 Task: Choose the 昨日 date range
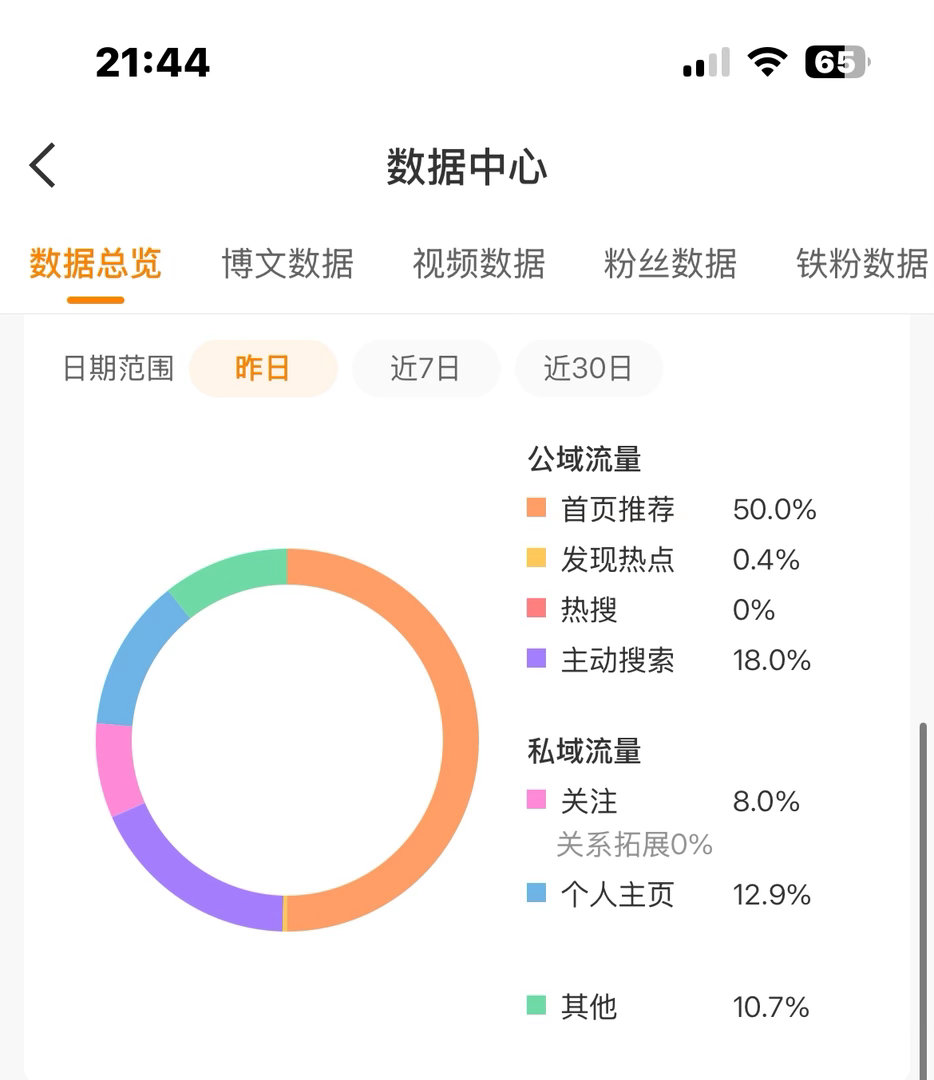[263, 368]
